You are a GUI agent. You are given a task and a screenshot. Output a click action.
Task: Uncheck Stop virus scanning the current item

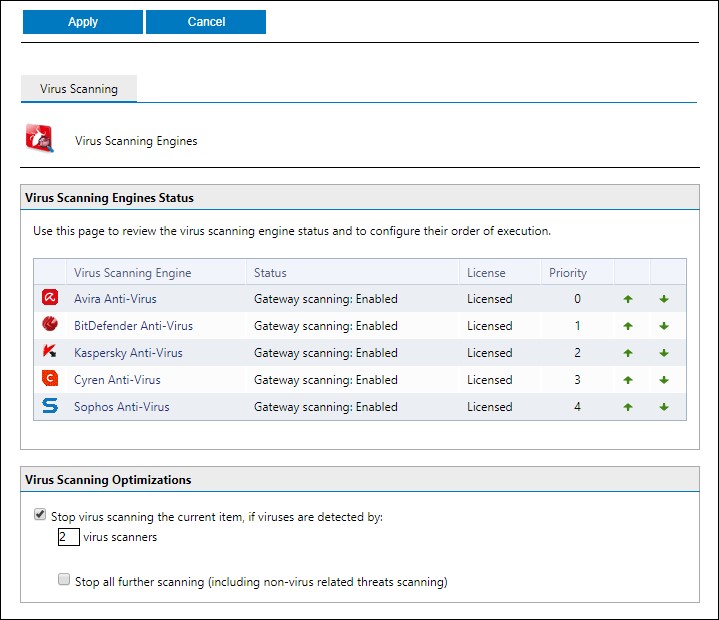click(x=40, y=514)
